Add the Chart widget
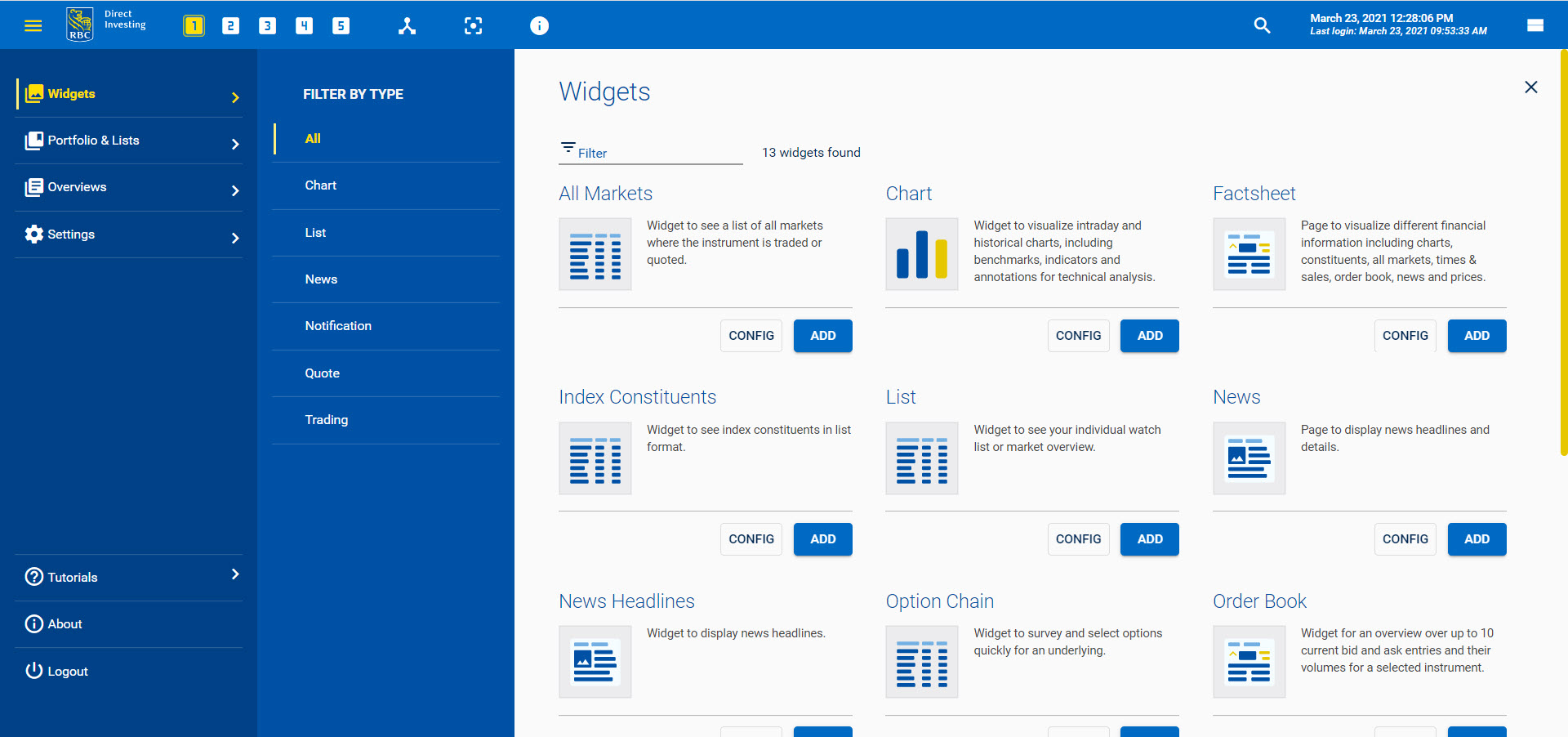 pyautogui.click(x=1149, y=335)
